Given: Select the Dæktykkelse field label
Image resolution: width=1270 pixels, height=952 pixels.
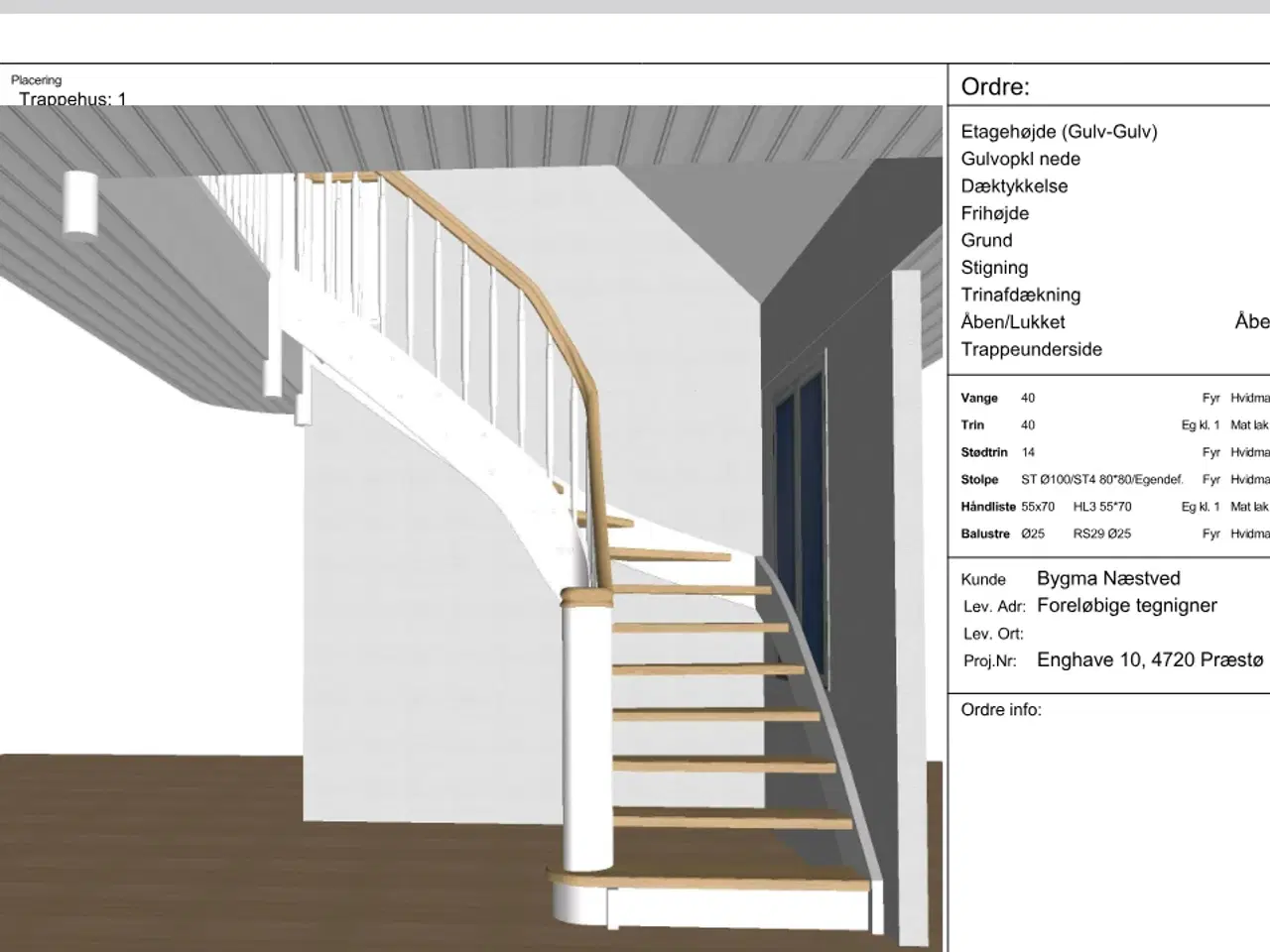Looking at the screenshot, I should point(1014,186).
